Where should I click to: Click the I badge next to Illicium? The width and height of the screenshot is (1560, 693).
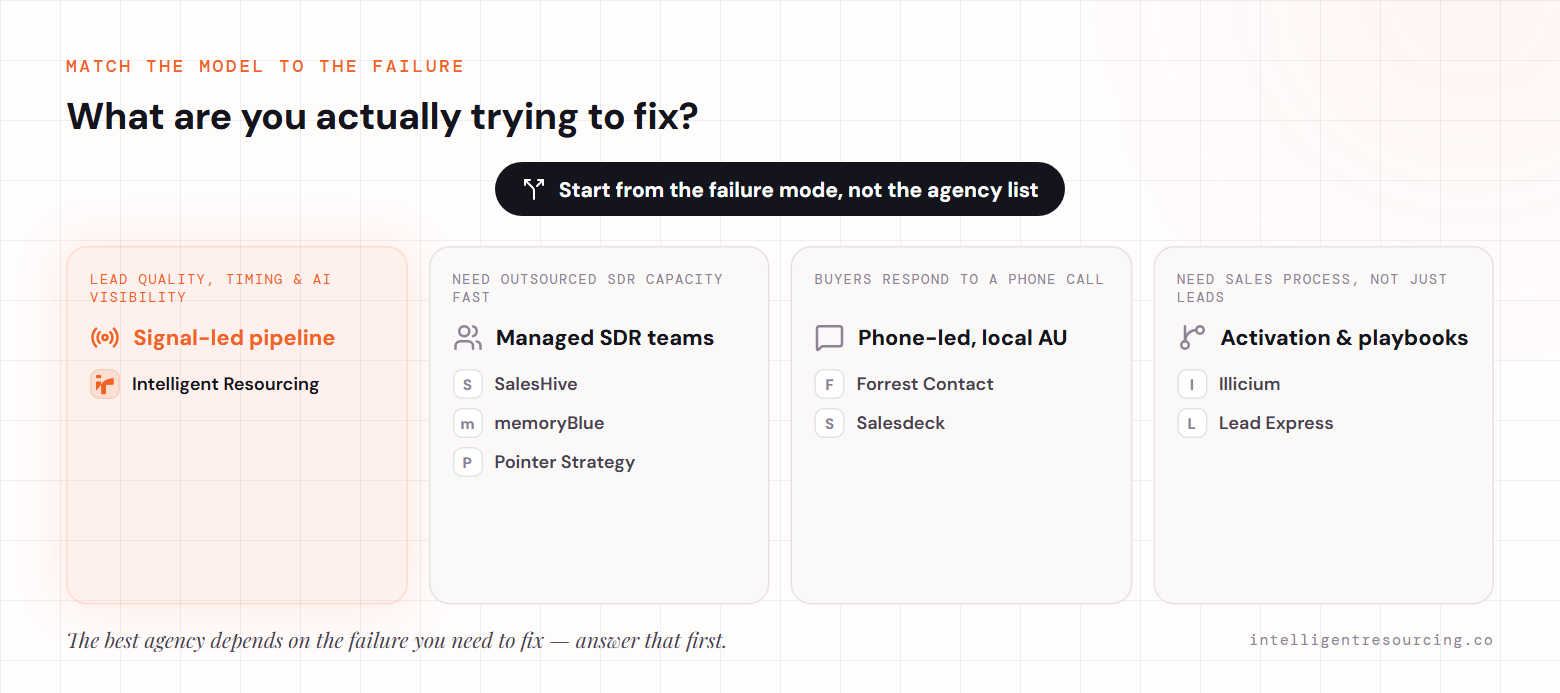(x=1192, y=384)
